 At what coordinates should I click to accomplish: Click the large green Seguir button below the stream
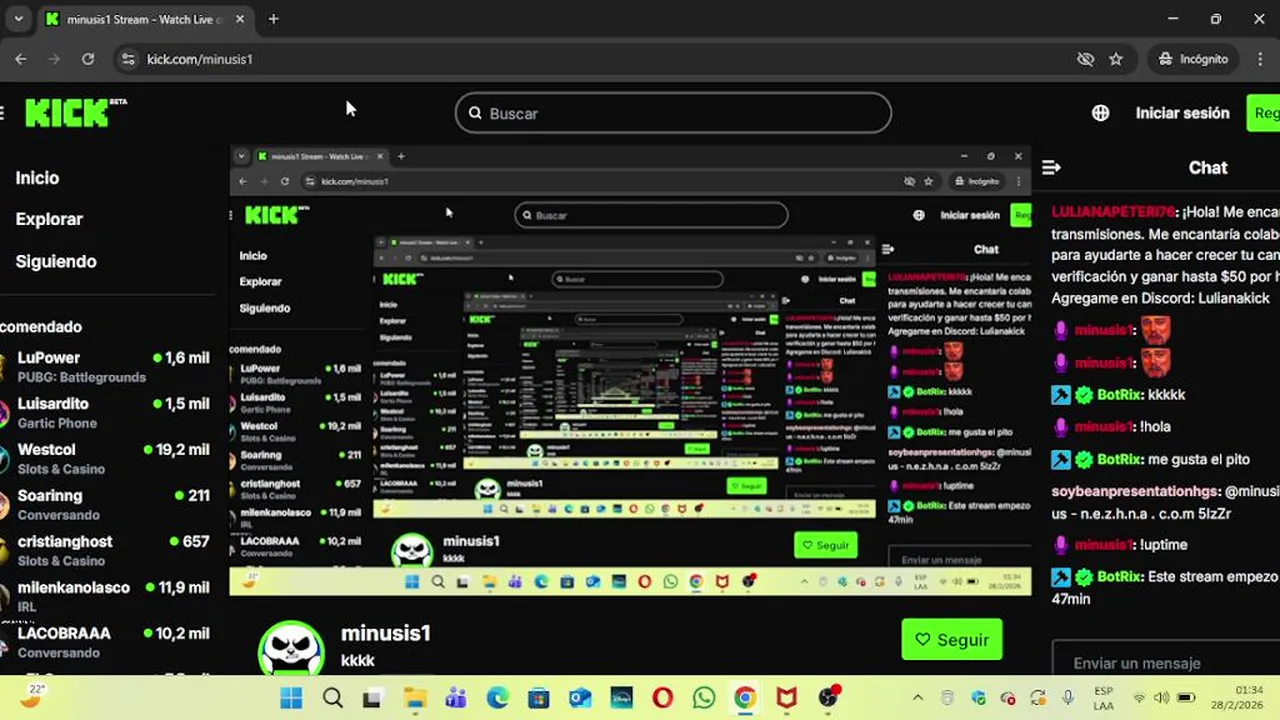[952, 640]
